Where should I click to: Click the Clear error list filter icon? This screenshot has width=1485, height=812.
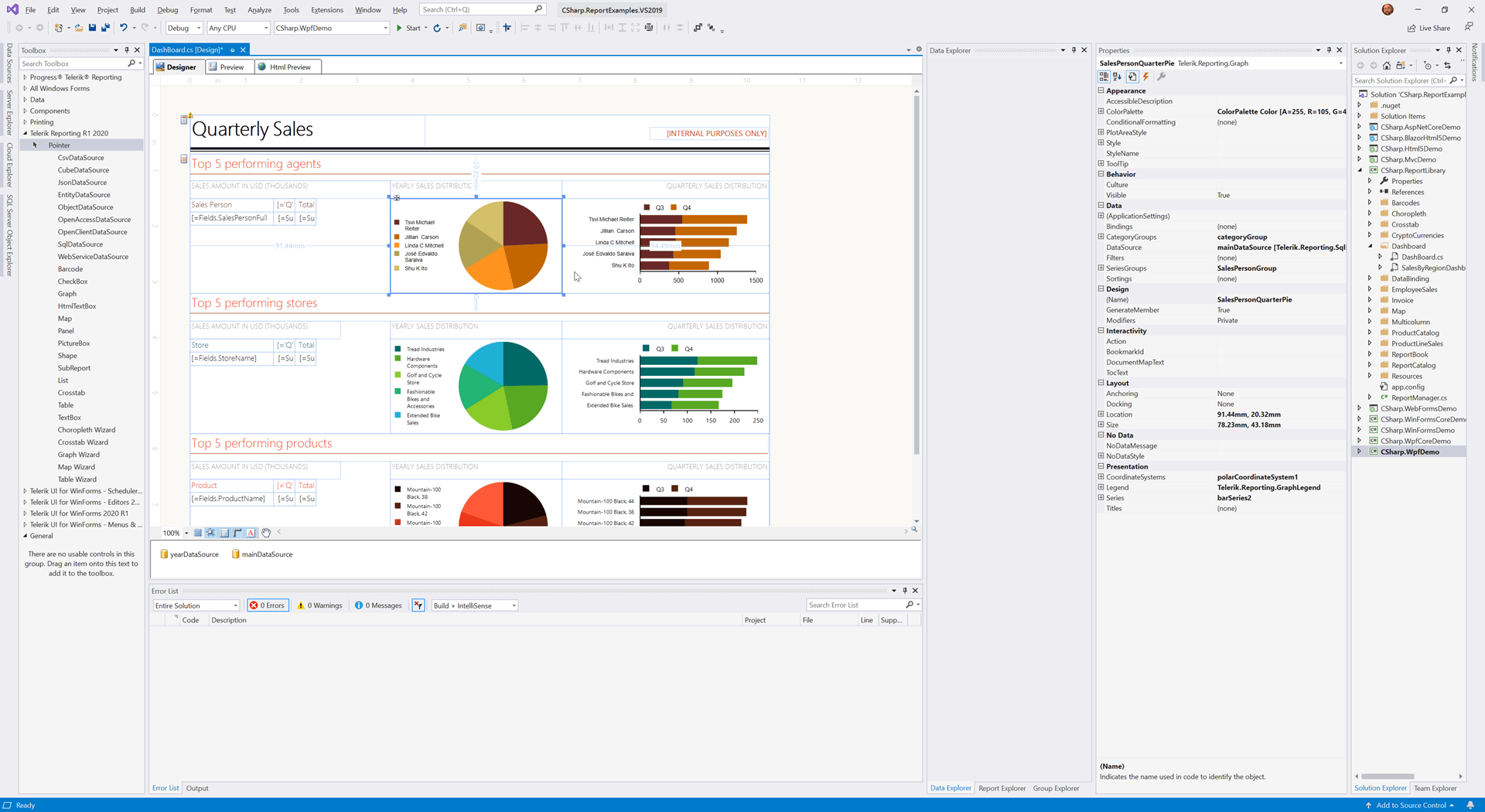click(x=418, y=606)
